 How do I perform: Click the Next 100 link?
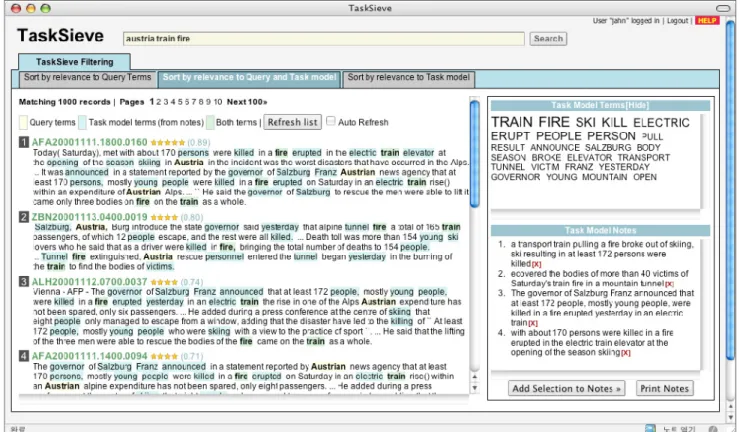pos(247,102)
